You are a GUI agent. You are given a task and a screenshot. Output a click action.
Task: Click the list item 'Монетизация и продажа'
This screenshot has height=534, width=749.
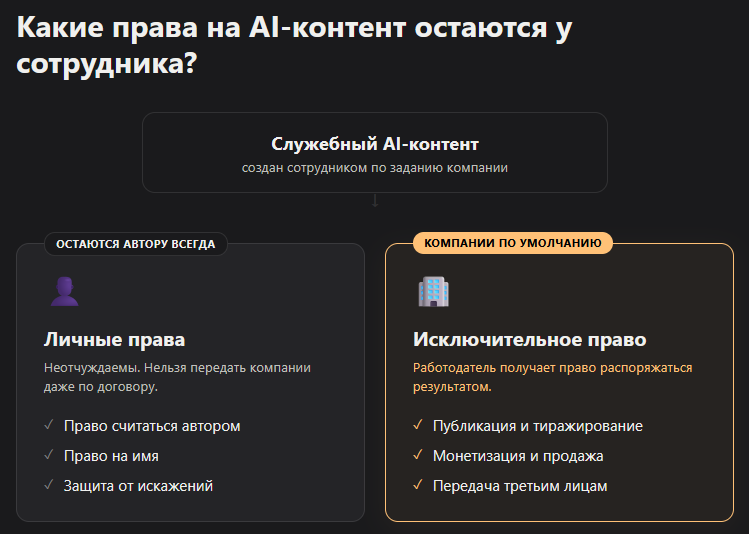(518, 456)
